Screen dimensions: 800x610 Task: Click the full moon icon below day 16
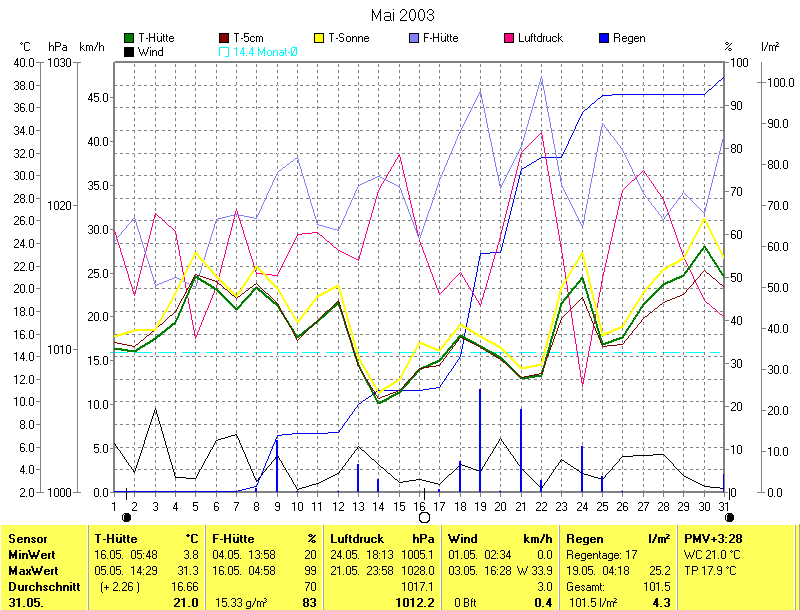pyautogui.click(x=424, y=517)
